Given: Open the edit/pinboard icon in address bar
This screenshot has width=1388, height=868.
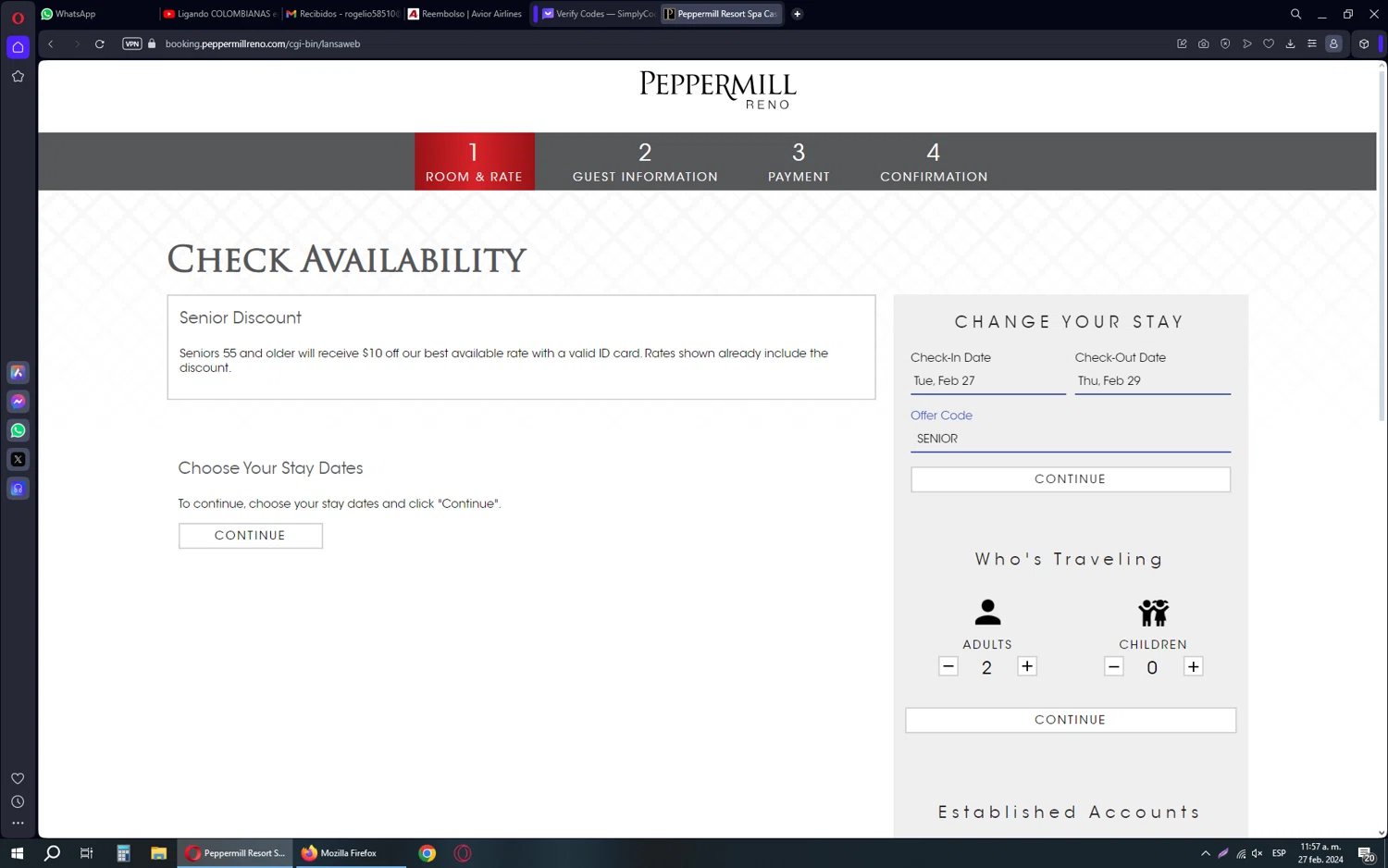Looking at the screenshot, I should 1182,43.
